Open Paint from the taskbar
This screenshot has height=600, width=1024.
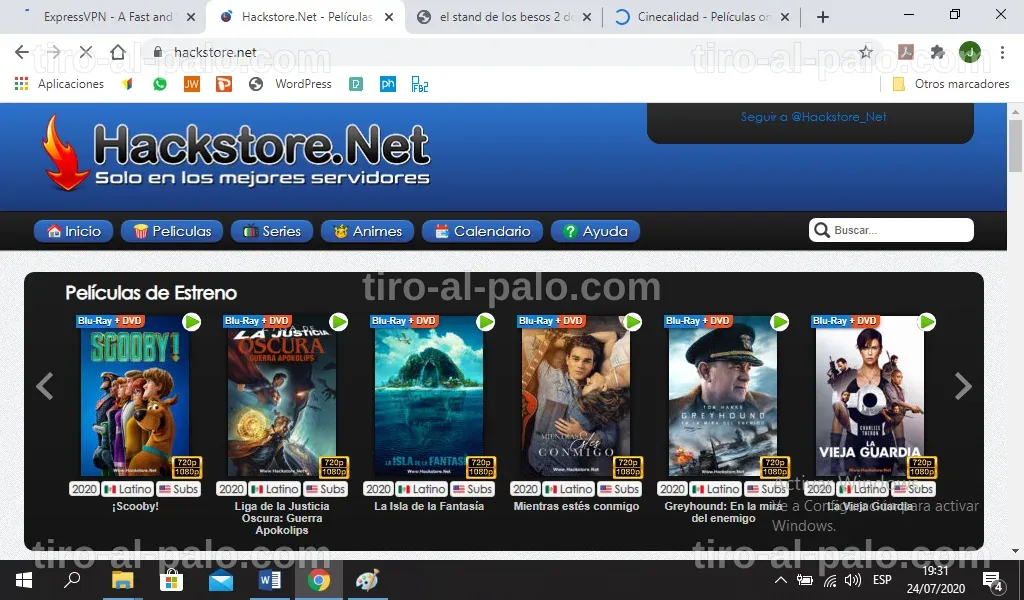point(368,580)
